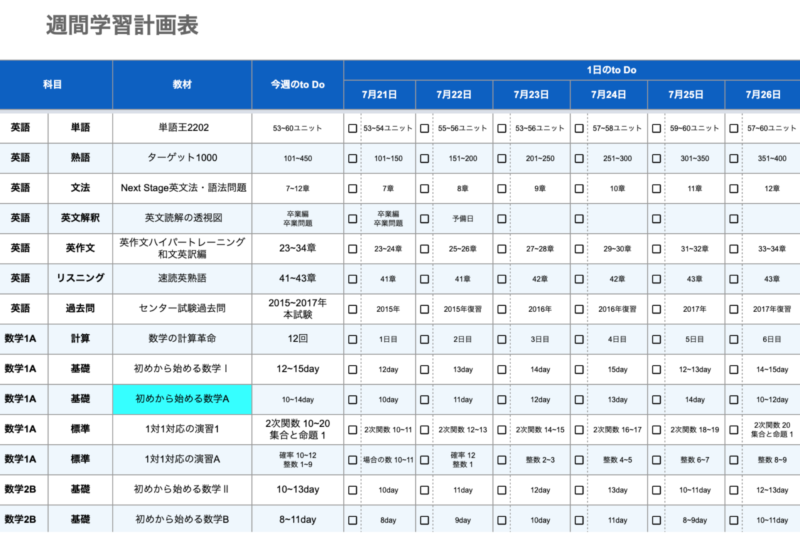The height and width of the screenshot is (533, 800).
Task: Click the 53~60ユニット weekly cell
Action: 298,128
